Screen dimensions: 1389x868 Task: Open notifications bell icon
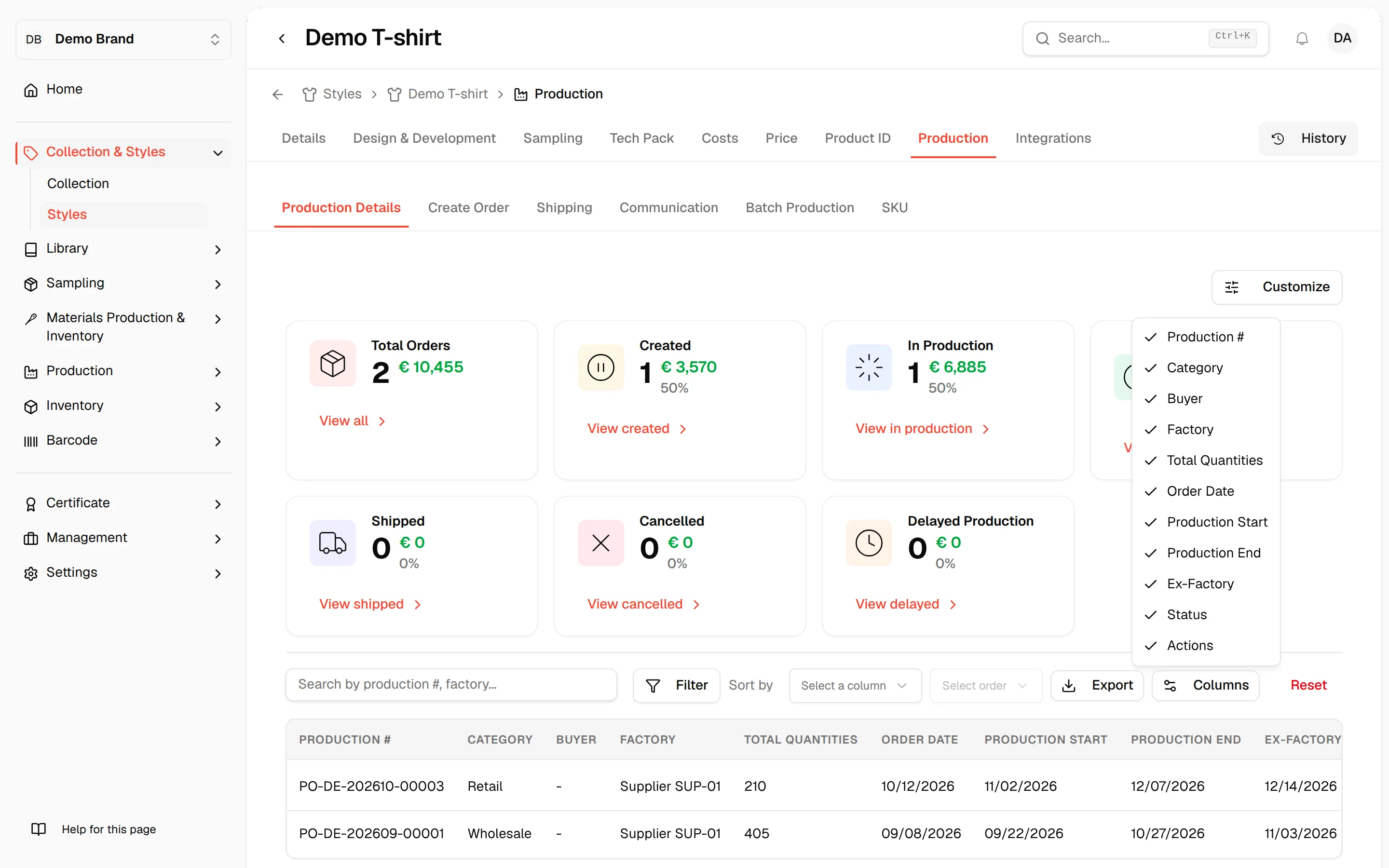1302,39
